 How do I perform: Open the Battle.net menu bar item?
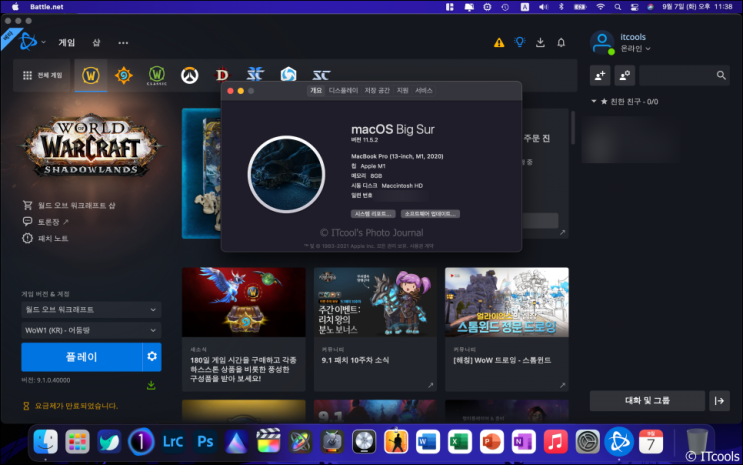[46, 7]
